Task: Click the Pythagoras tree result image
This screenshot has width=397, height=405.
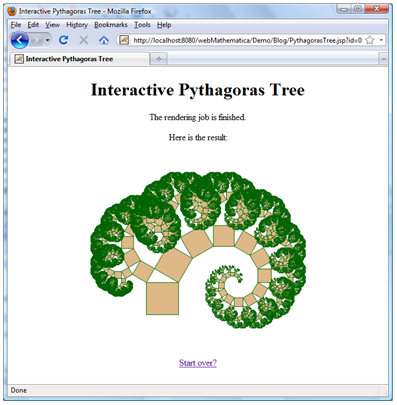Action: [198, 250]
